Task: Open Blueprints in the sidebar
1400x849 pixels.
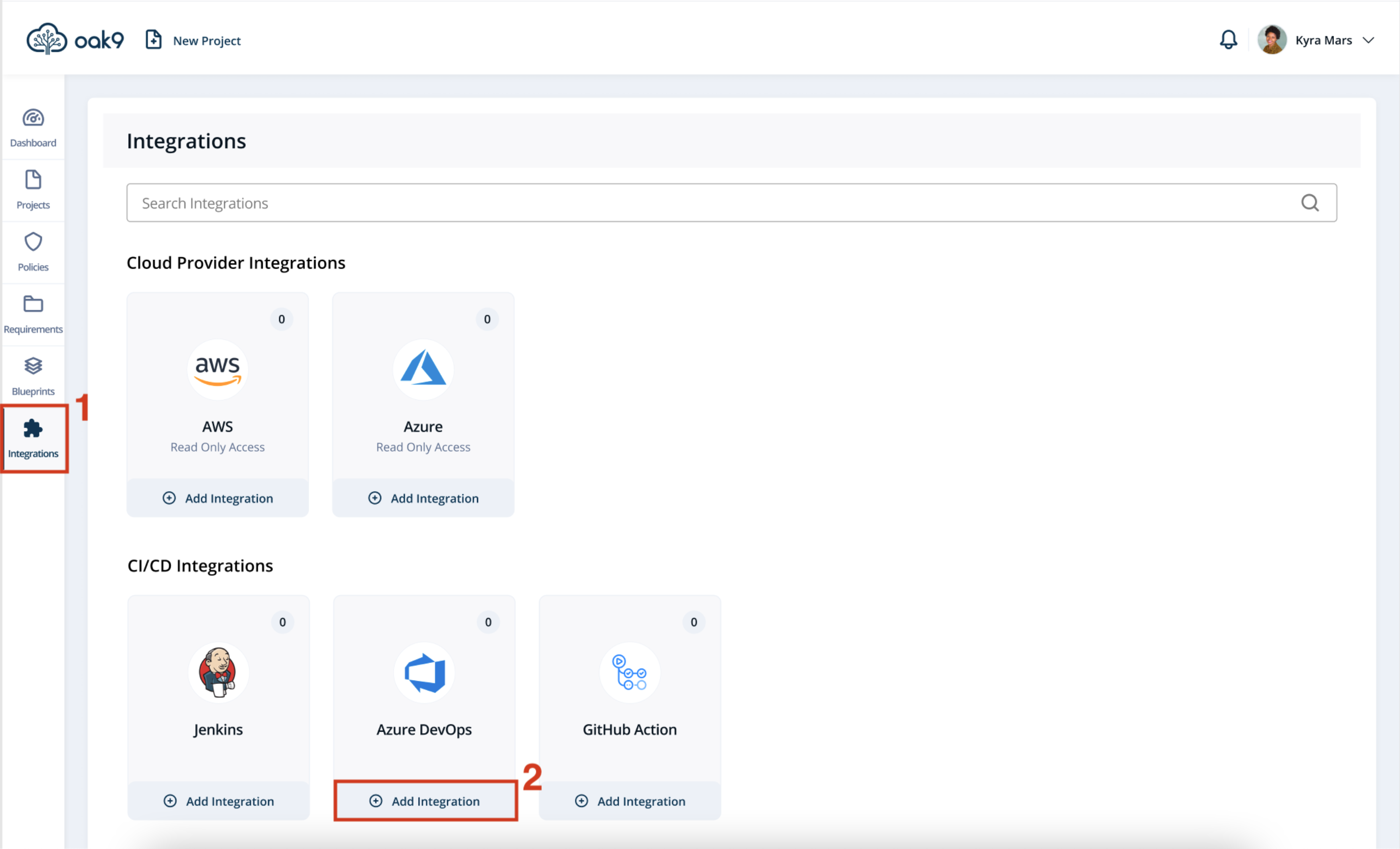Action: tap(33, 377)
